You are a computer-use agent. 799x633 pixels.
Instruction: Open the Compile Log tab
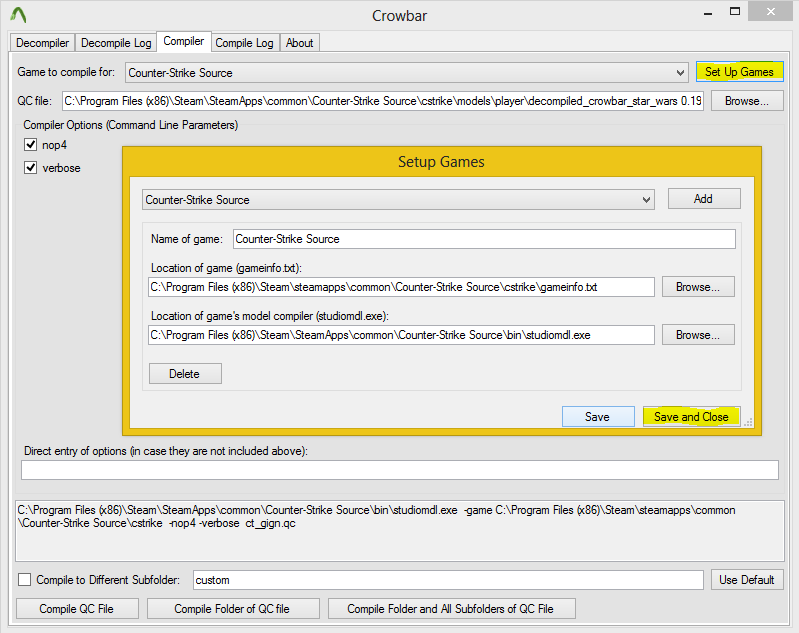tap(244, 43)
